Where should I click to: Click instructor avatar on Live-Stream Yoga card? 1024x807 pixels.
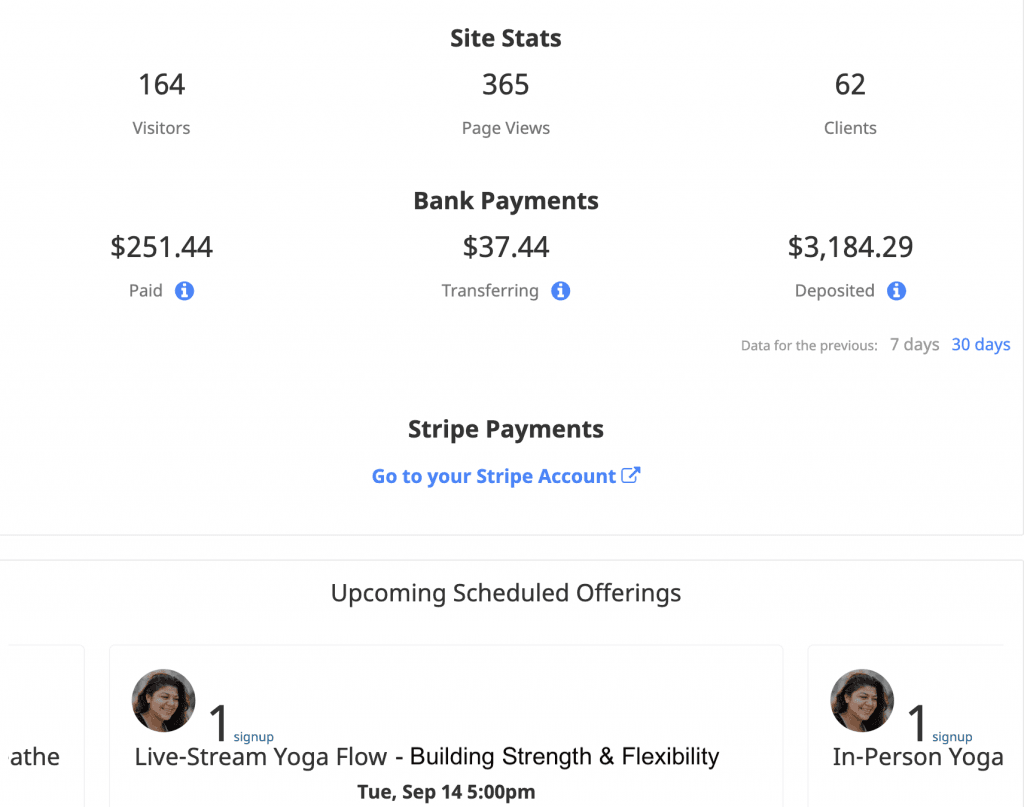(163, 700)
